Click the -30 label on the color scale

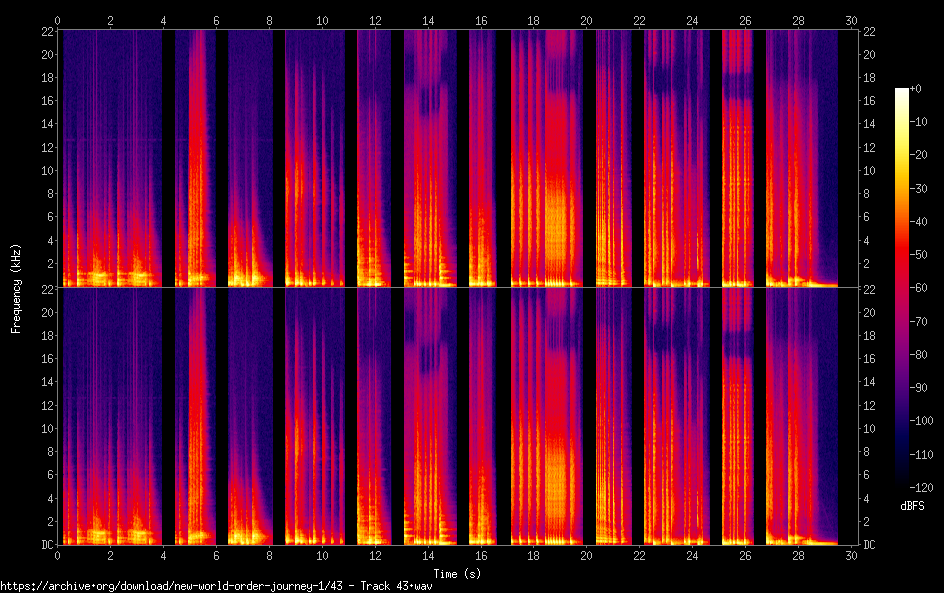click(x=920, y=190)
